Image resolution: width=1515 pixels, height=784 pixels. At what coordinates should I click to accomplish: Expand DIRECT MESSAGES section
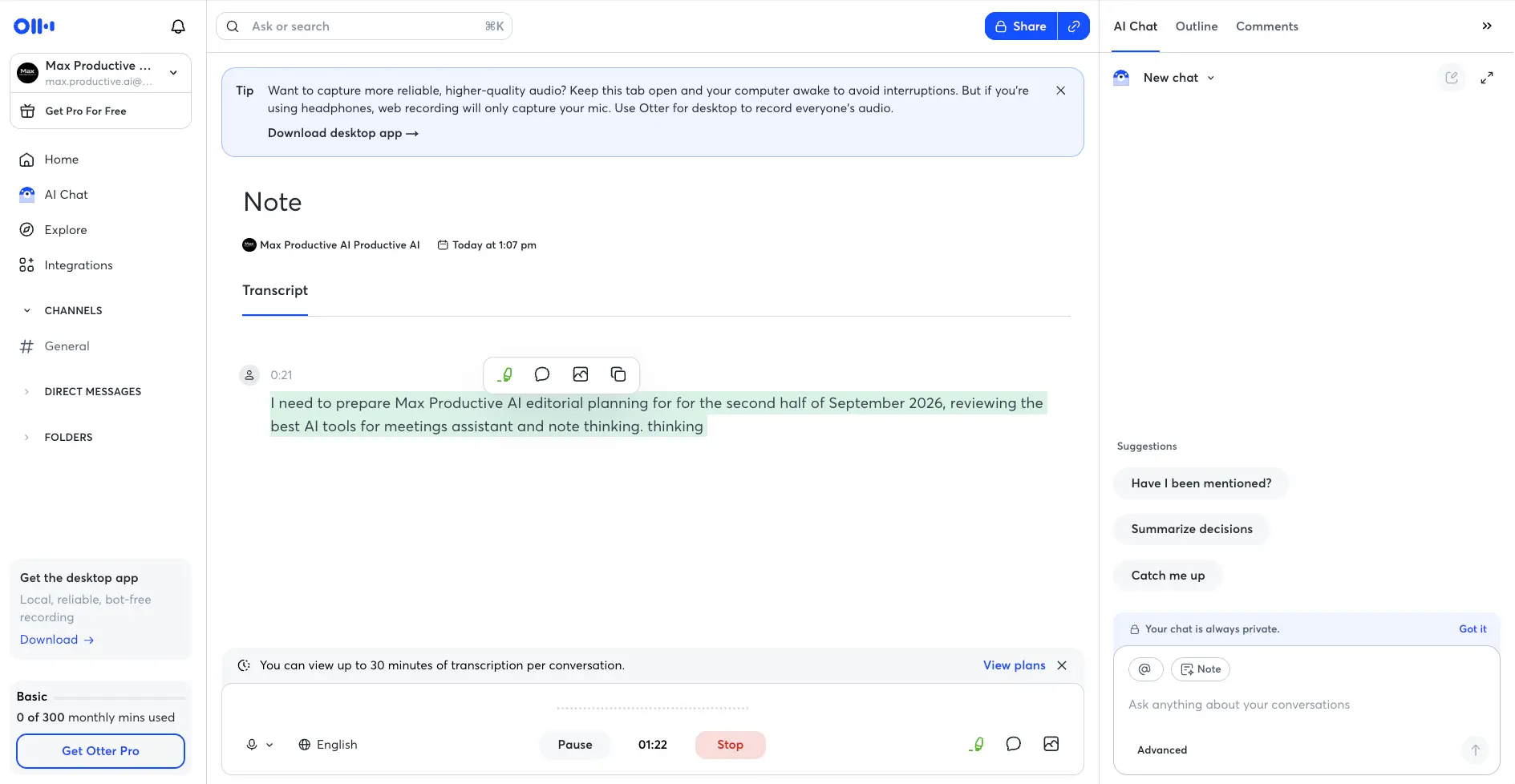click(27, 392)
